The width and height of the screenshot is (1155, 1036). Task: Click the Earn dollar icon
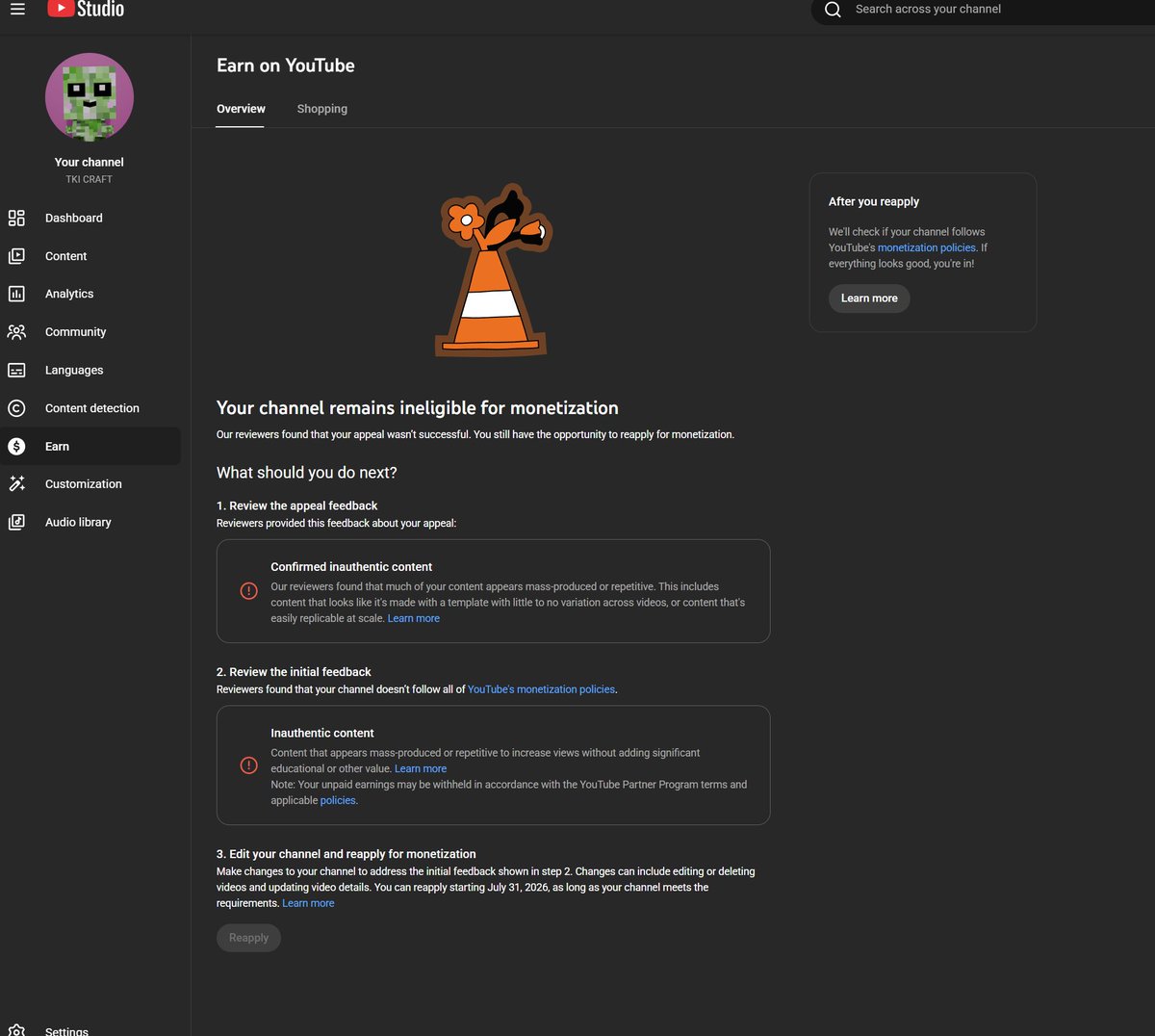[x=16, y=446]
